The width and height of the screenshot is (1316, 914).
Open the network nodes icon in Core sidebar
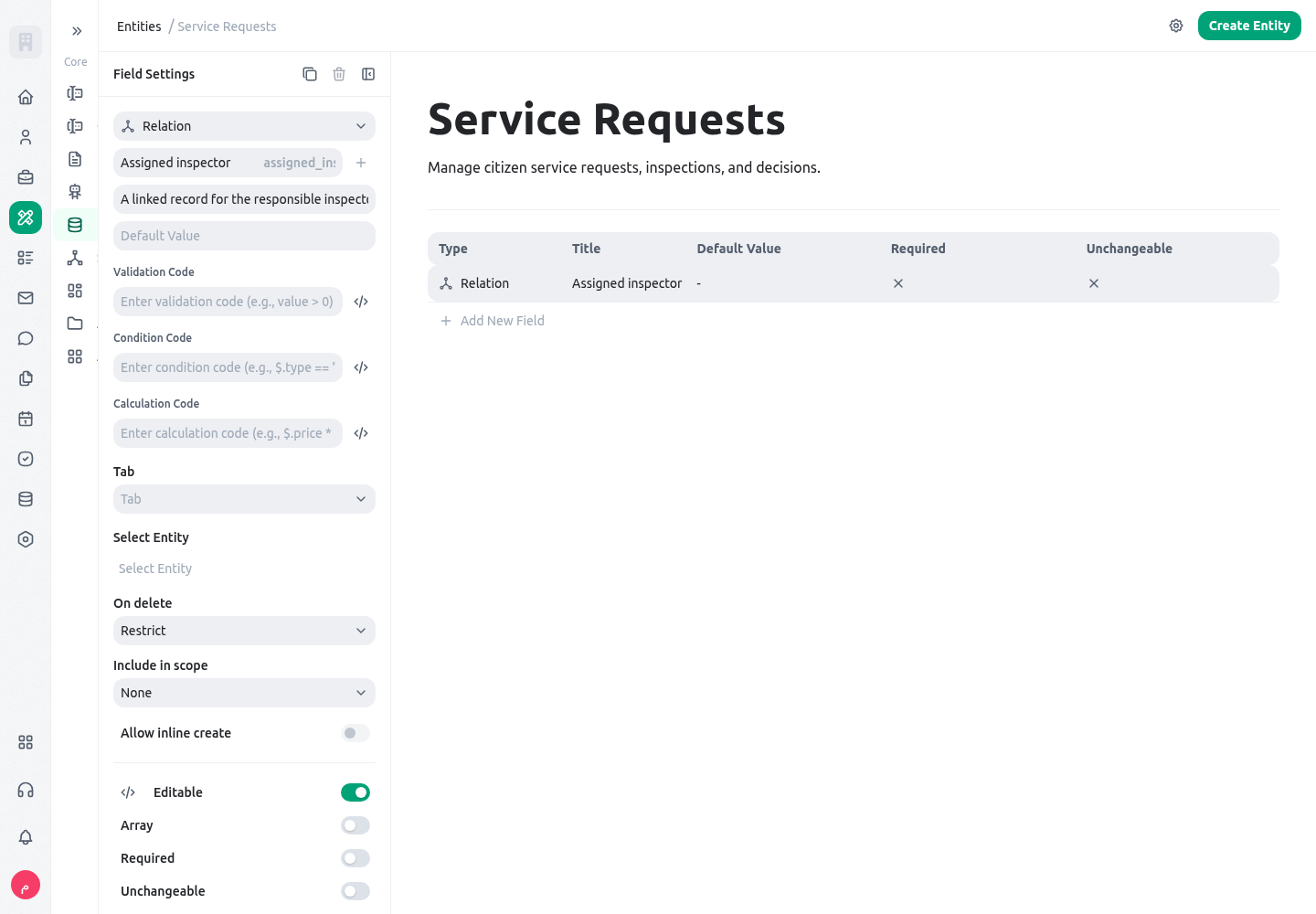tap(75, 258)
